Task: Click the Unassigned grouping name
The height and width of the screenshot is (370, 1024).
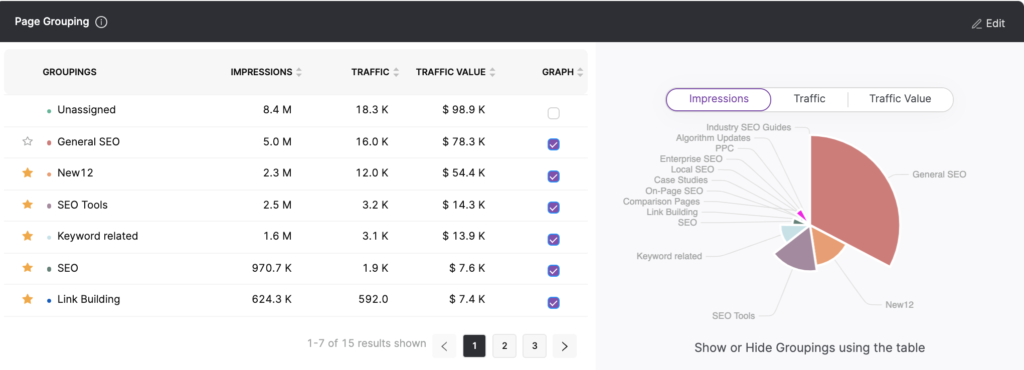Action: pos(86,110)
